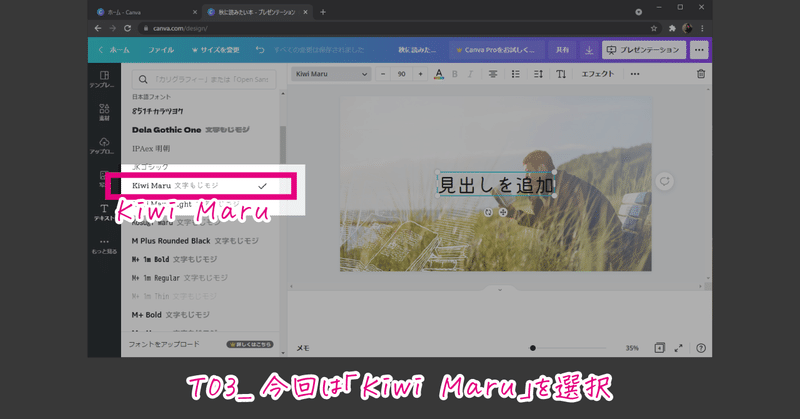Click the 共有 share button
Screen dimensions: 800x419
tap(562, 50)
